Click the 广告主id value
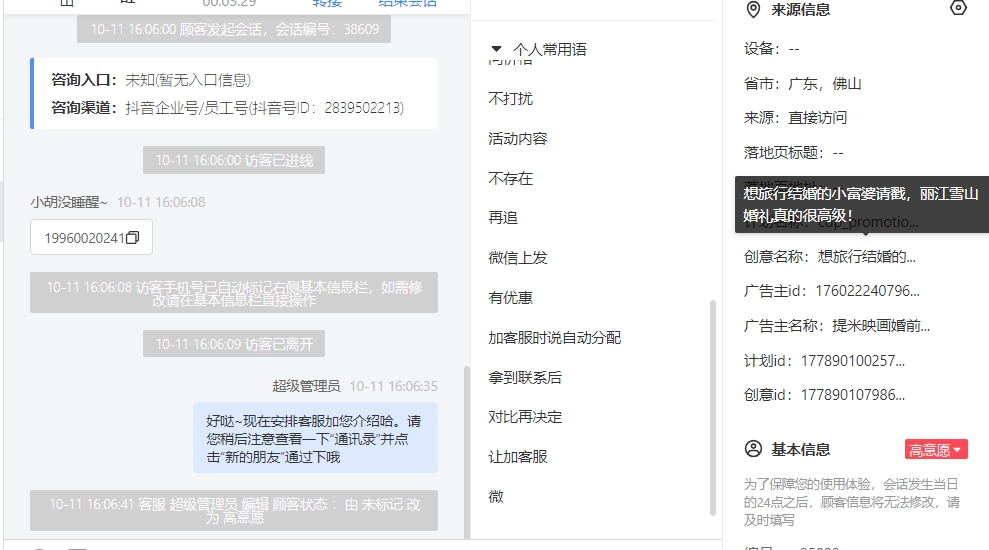Viewport: 989px width, 550px height. (x=867, y=291)
